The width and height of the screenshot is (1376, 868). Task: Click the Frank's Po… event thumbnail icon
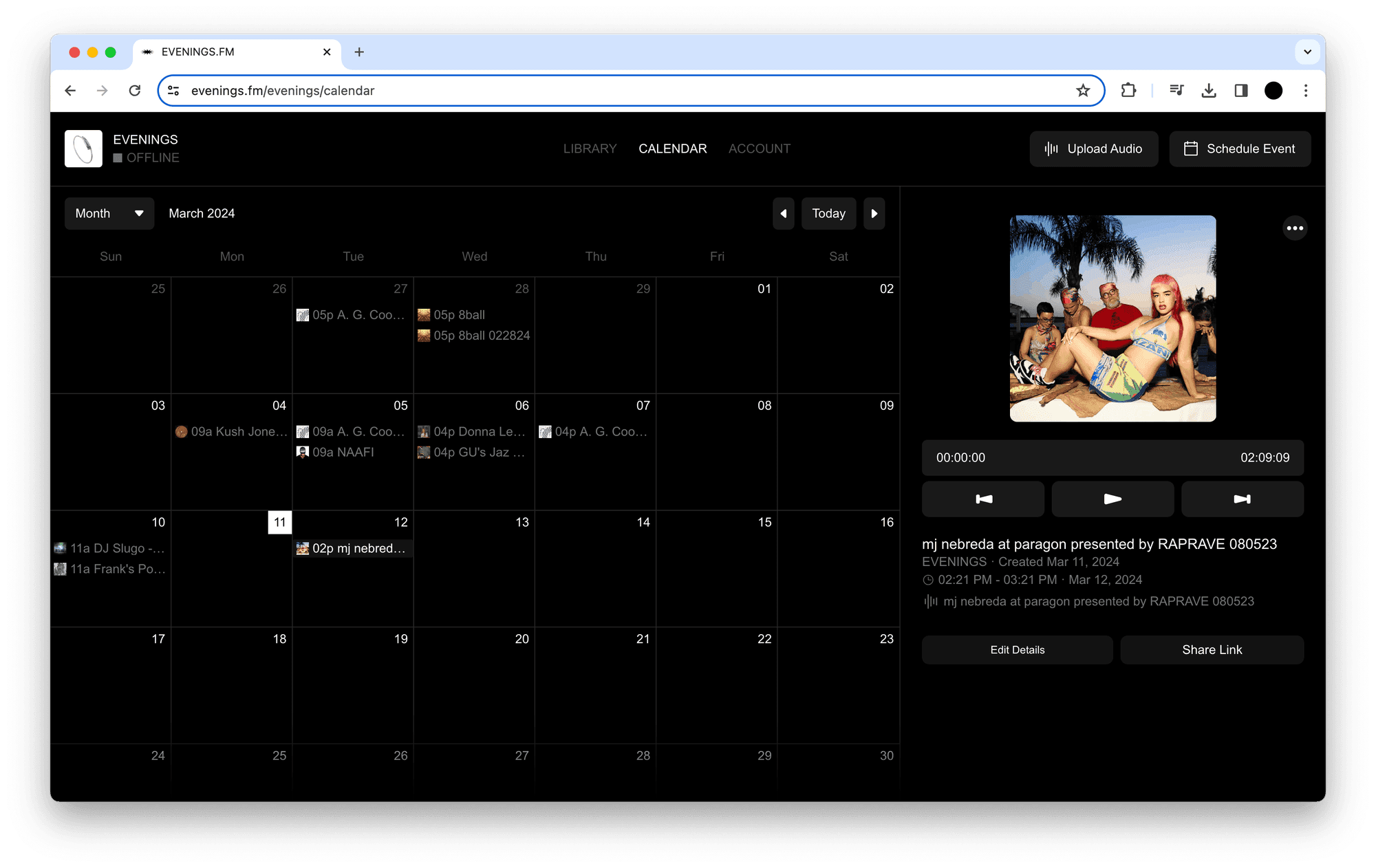click(61, 569)
